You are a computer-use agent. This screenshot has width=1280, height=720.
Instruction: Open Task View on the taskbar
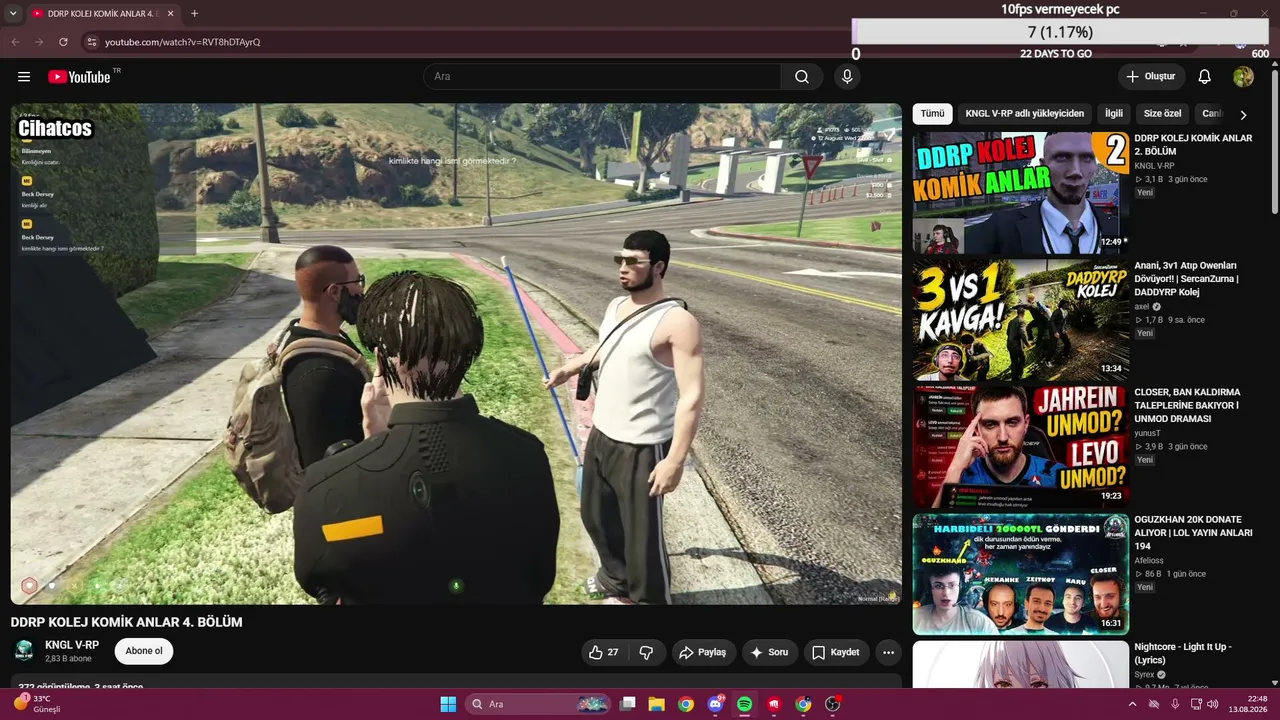click(627, 704)
